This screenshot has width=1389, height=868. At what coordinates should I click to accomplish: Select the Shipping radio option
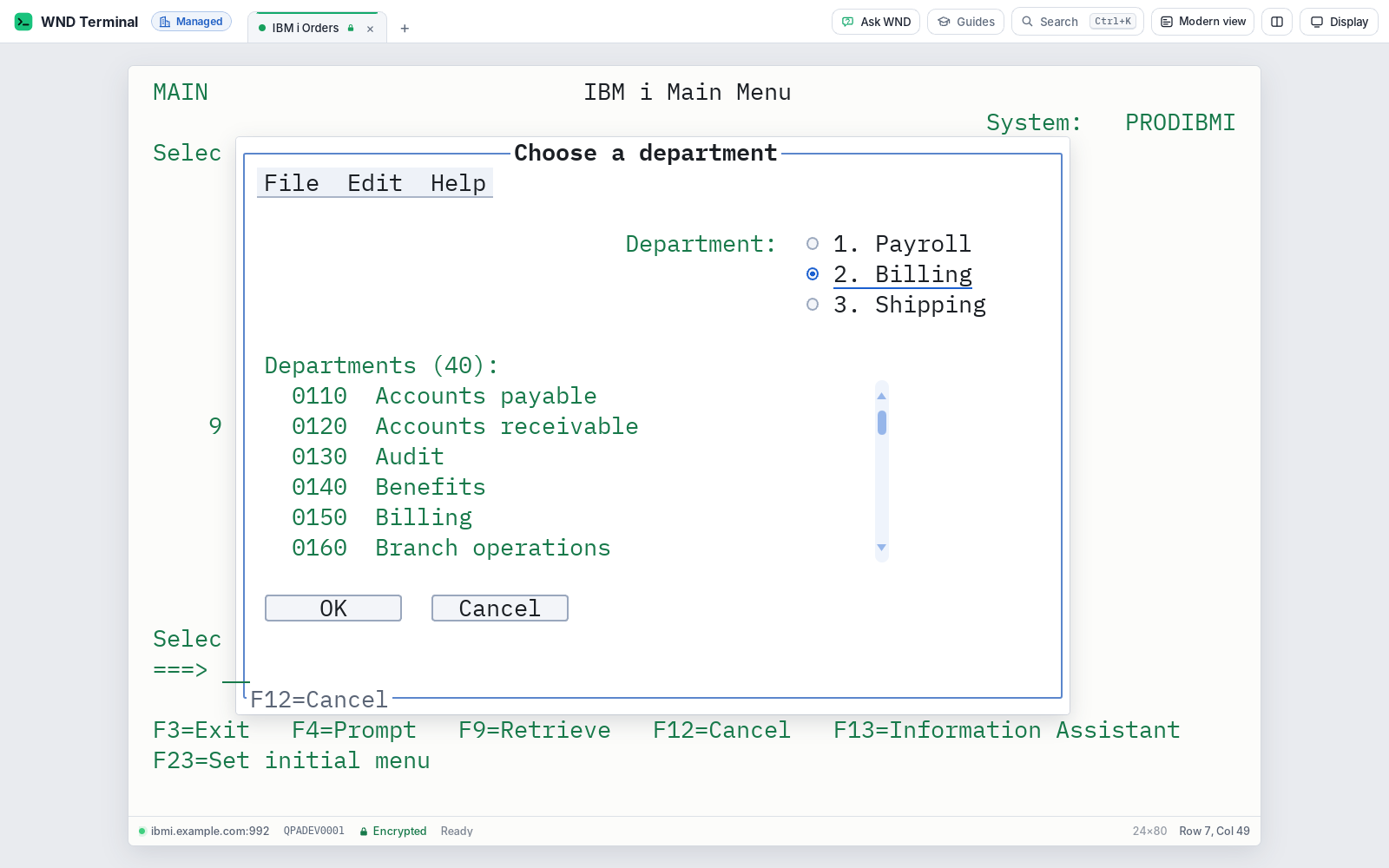[x=896, y=305]
